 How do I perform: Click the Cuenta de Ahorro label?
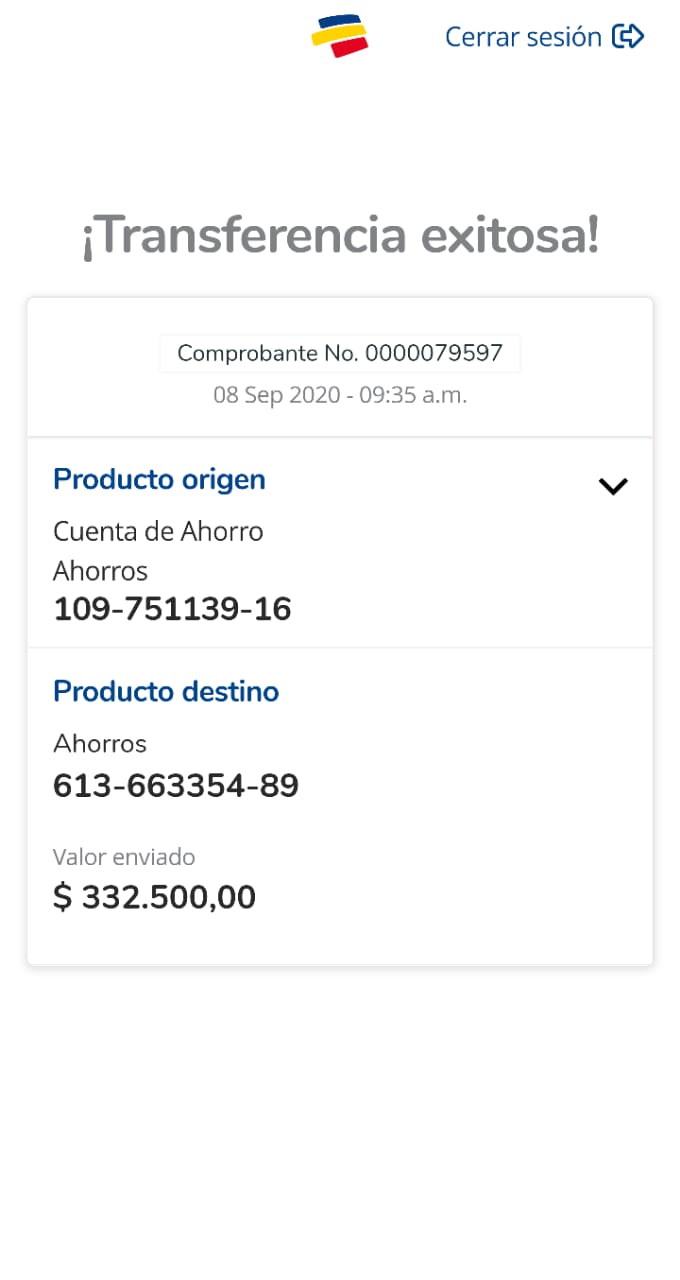tap(158, 531)
